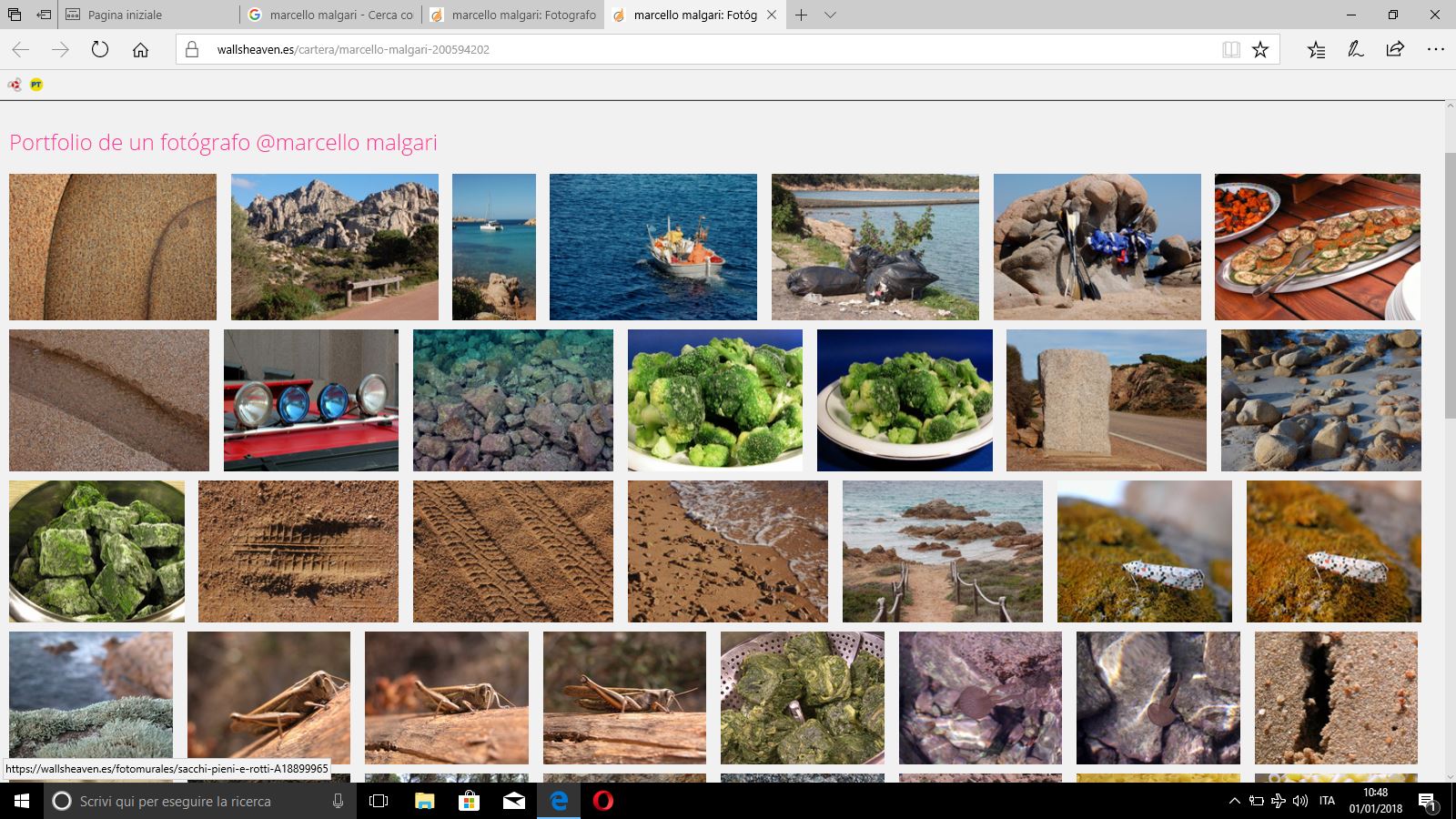Click the browser Back arrow
This screenshot has height=819, width=1456.
pos(21,49)
